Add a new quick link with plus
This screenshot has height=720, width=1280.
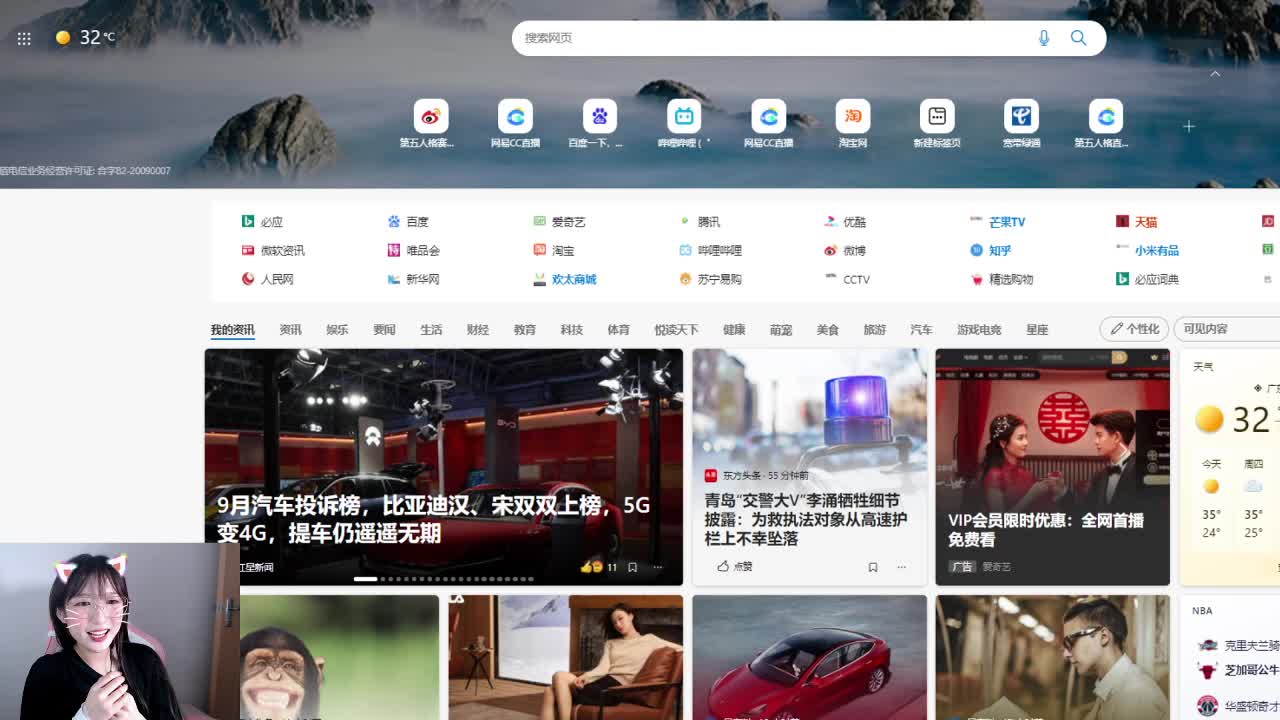1189,126
